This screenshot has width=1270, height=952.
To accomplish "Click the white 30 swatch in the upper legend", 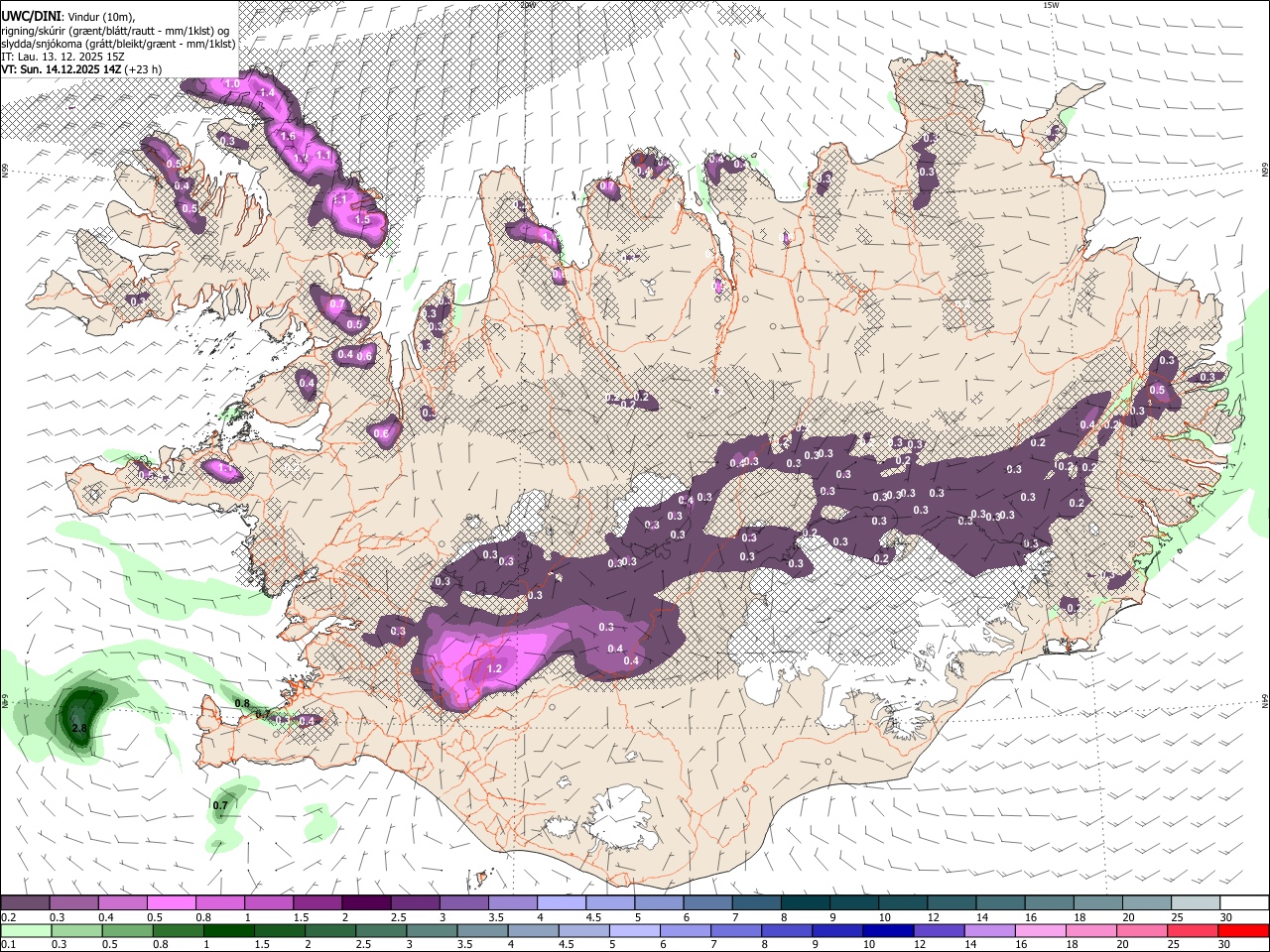I will coord(1242,903).
